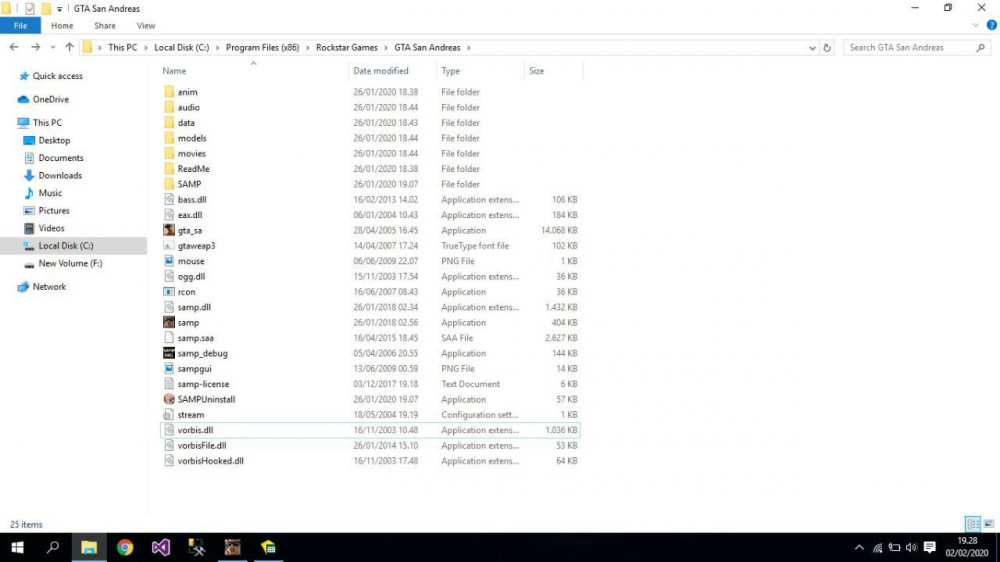The width and height of the screenshot is (1000, 562).
Task: Click the forward navigation arrow
Action: [36, 47]
